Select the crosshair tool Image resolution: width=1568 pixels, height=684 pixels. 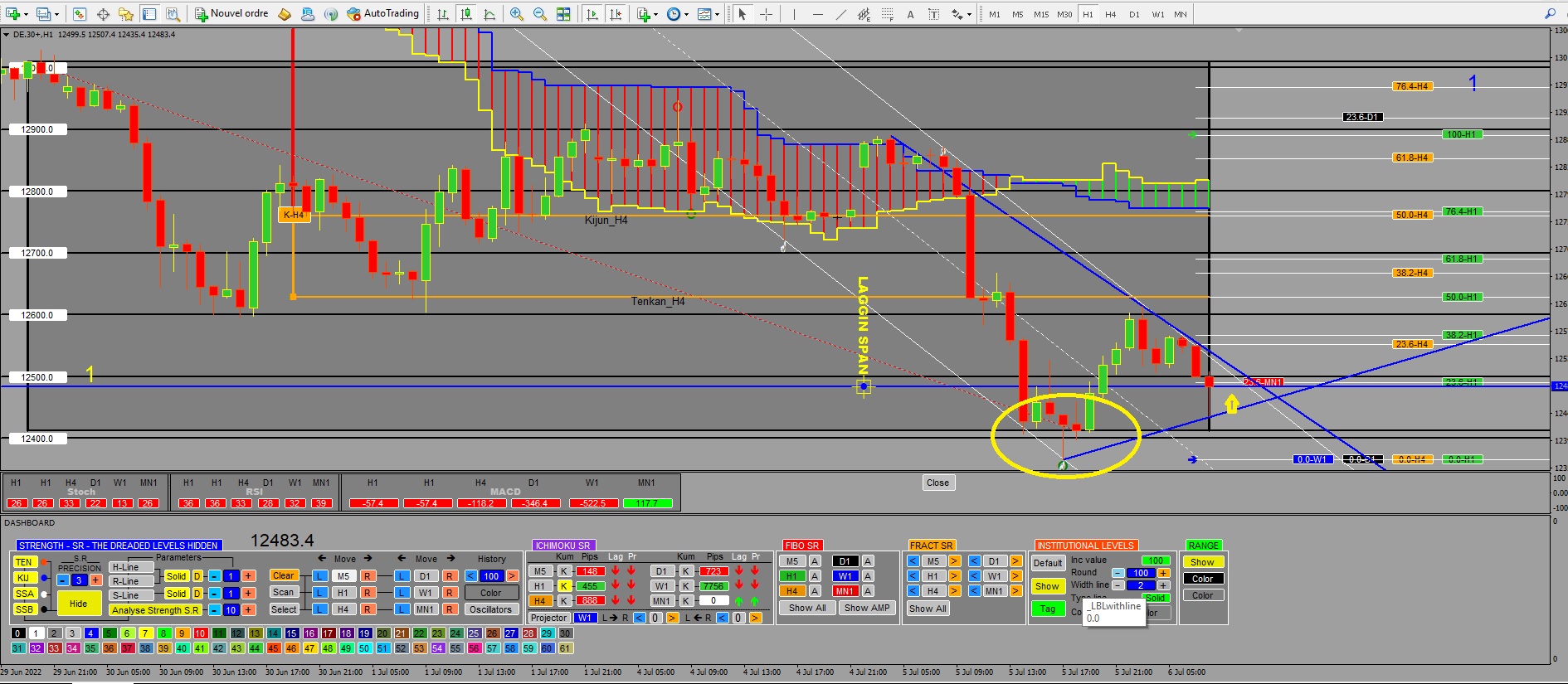766,14
